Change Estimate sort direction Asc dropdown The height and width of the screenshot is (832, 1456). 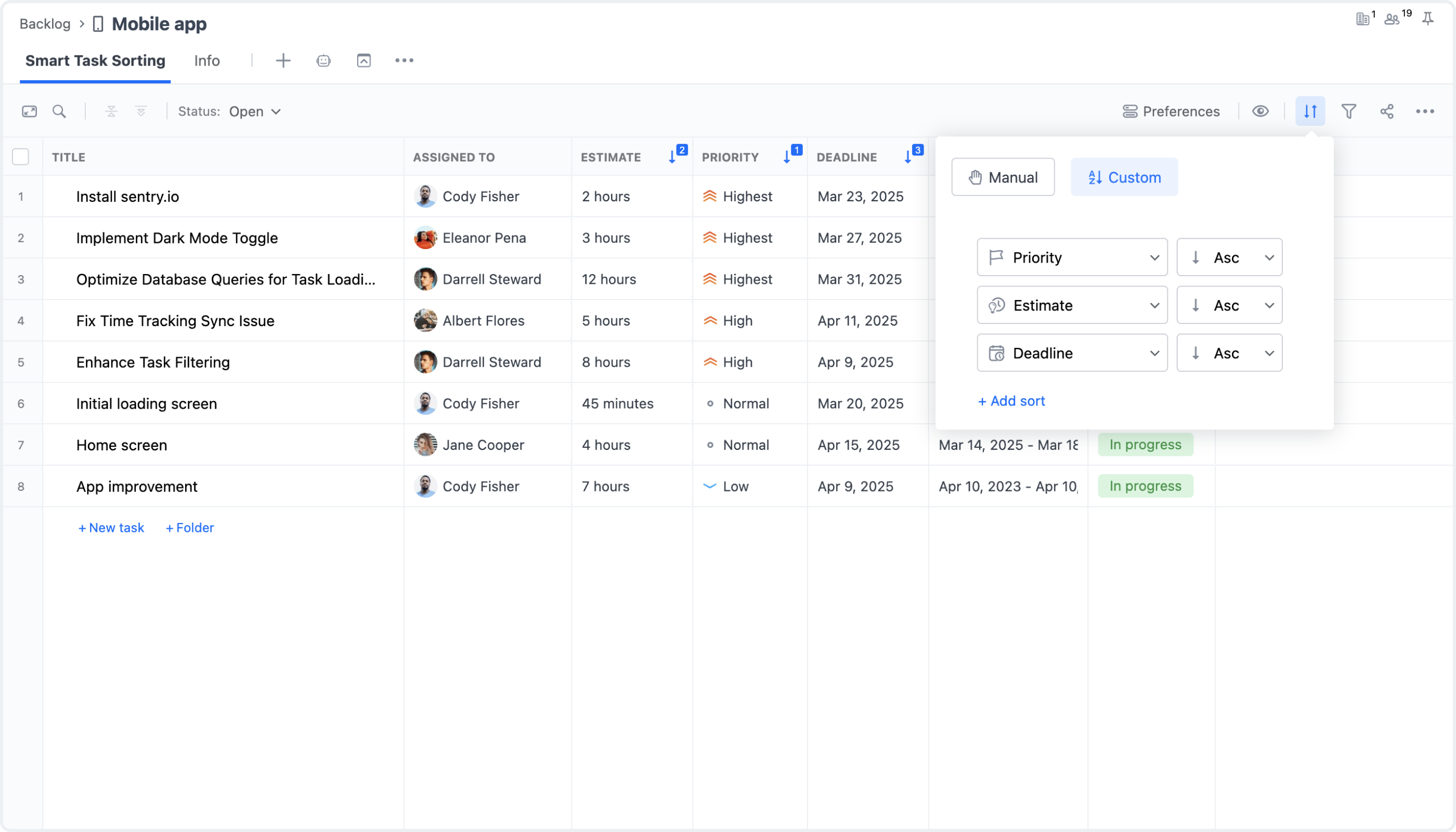[x=1229, y=306]
